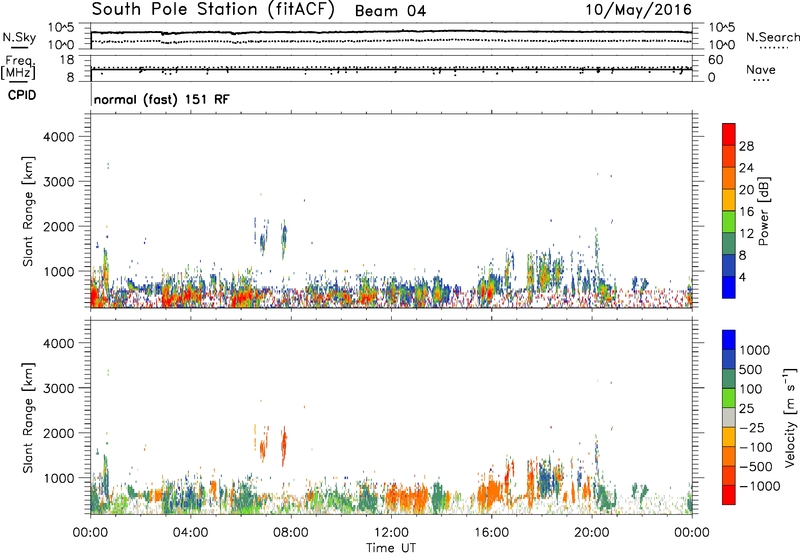This screenshot has height=554, width=800.
Task: Click the red top segment of the Power color bar
Action: pos(729,134)
